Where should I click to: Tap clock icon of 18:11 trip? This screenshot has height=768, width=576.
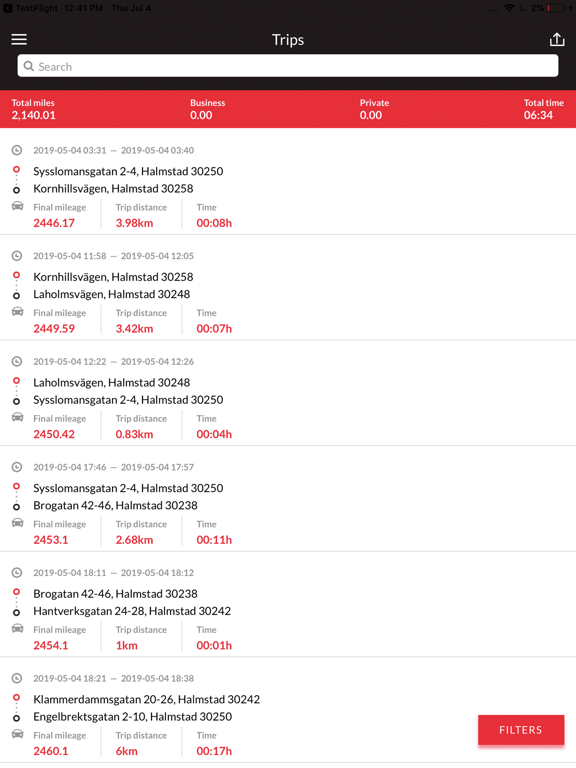pos(17,573)
